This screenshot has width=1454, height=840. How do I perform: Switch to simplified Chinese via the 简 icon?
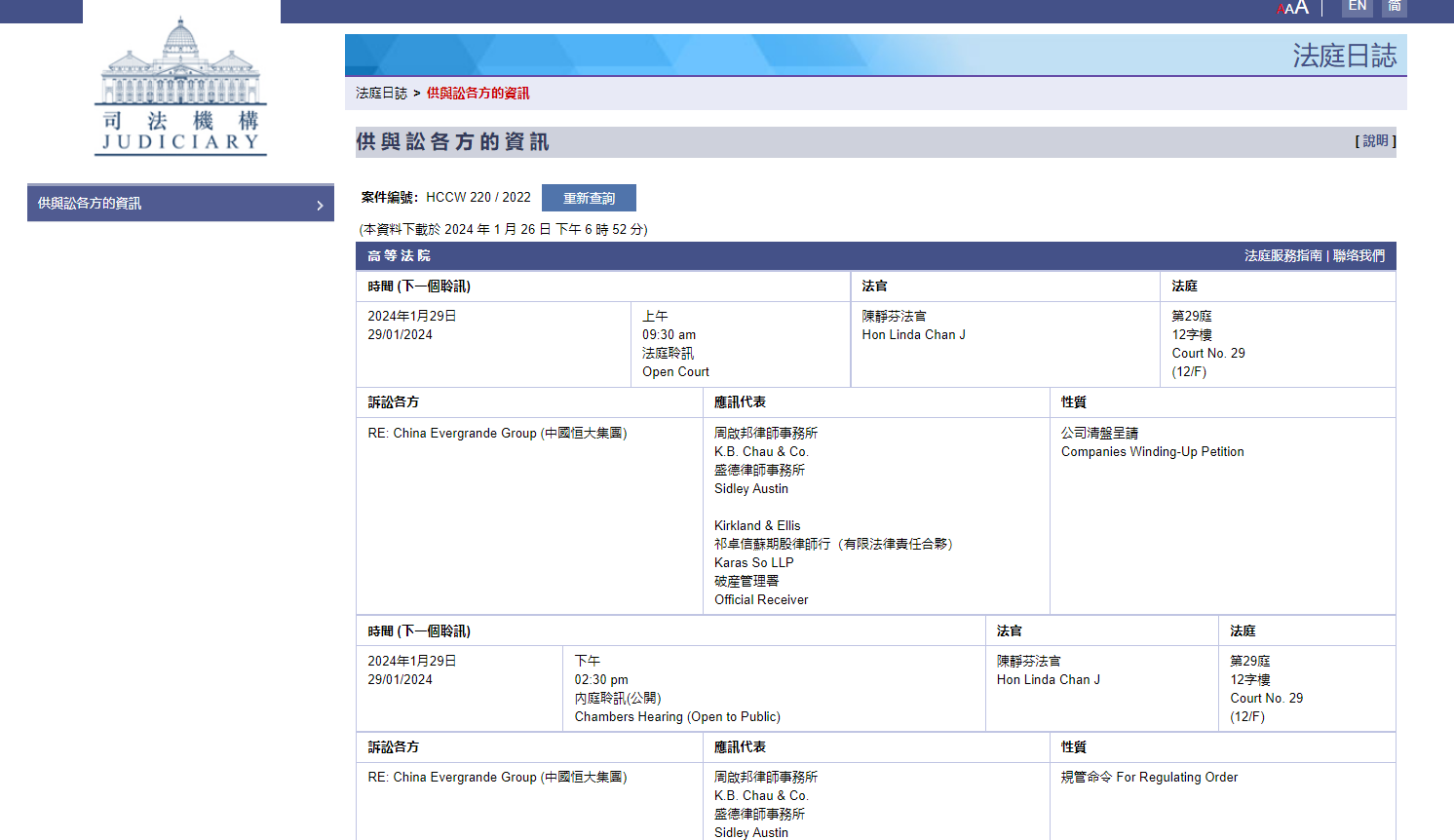point(1393,7)
